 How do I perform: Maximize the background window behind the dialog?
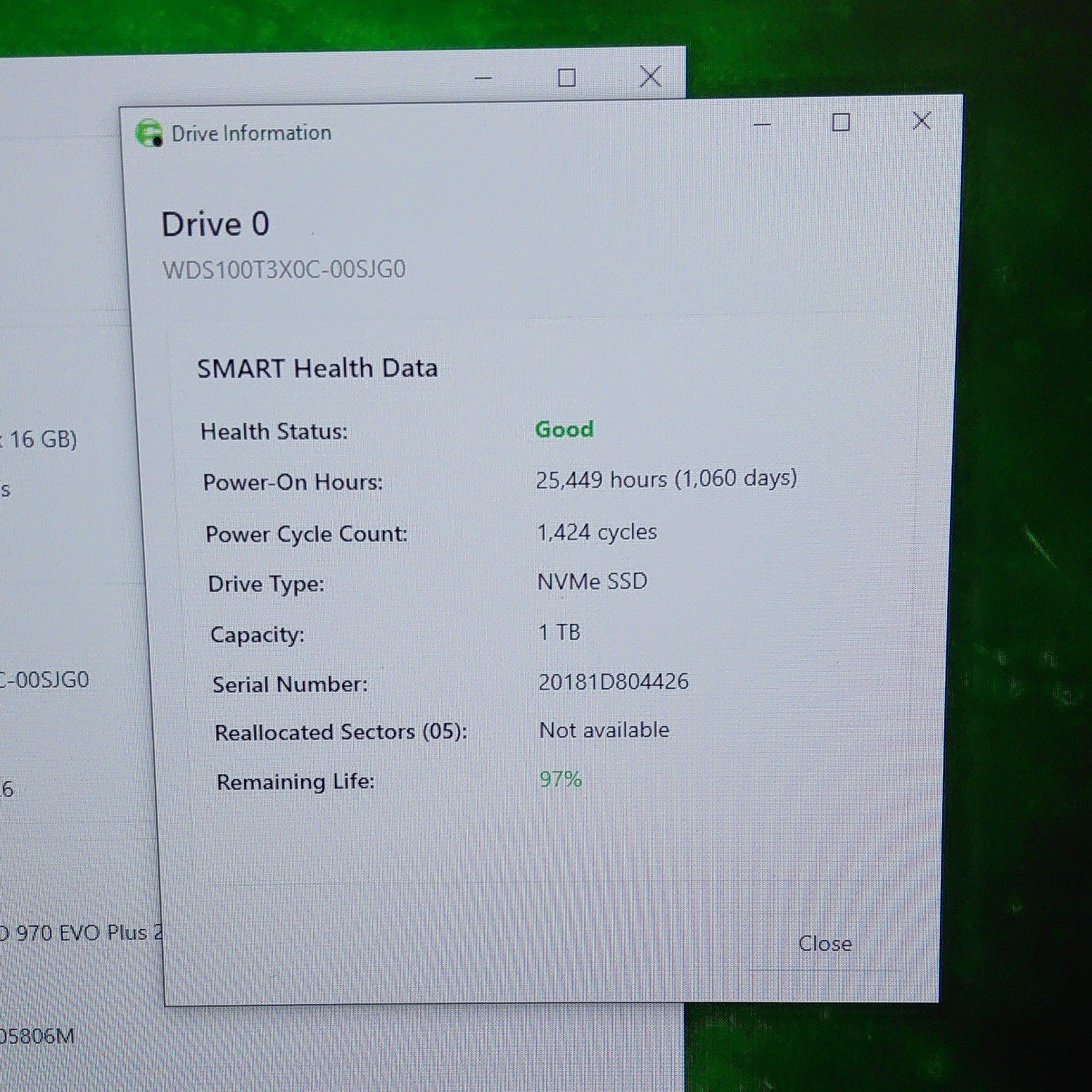point(566,77)
